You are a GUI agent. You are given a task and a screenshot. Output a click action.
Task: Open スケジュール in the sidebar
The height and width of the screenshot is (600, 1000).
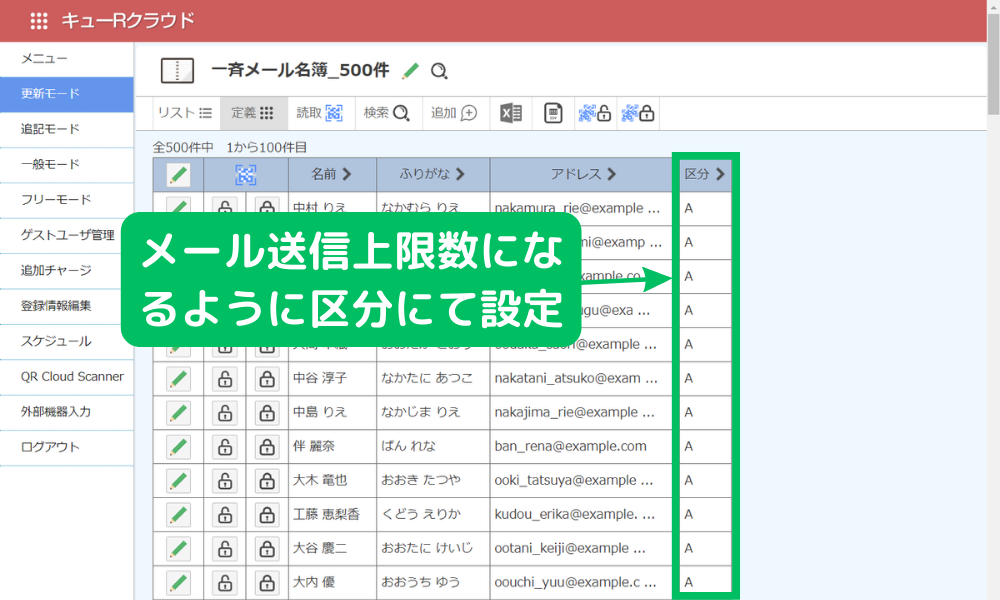[66, 341]
